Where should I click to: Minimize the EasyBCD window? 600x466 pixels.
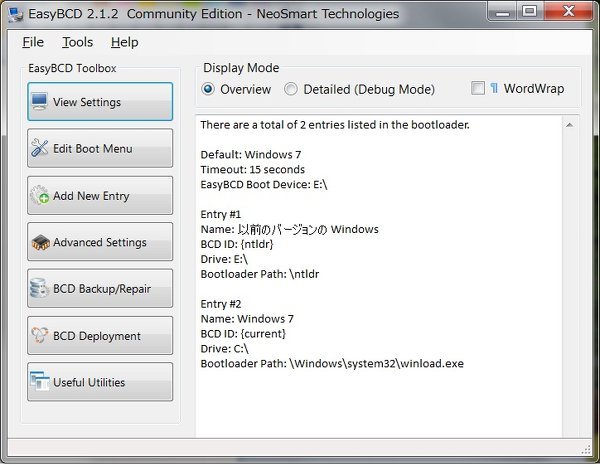[502, 12]
